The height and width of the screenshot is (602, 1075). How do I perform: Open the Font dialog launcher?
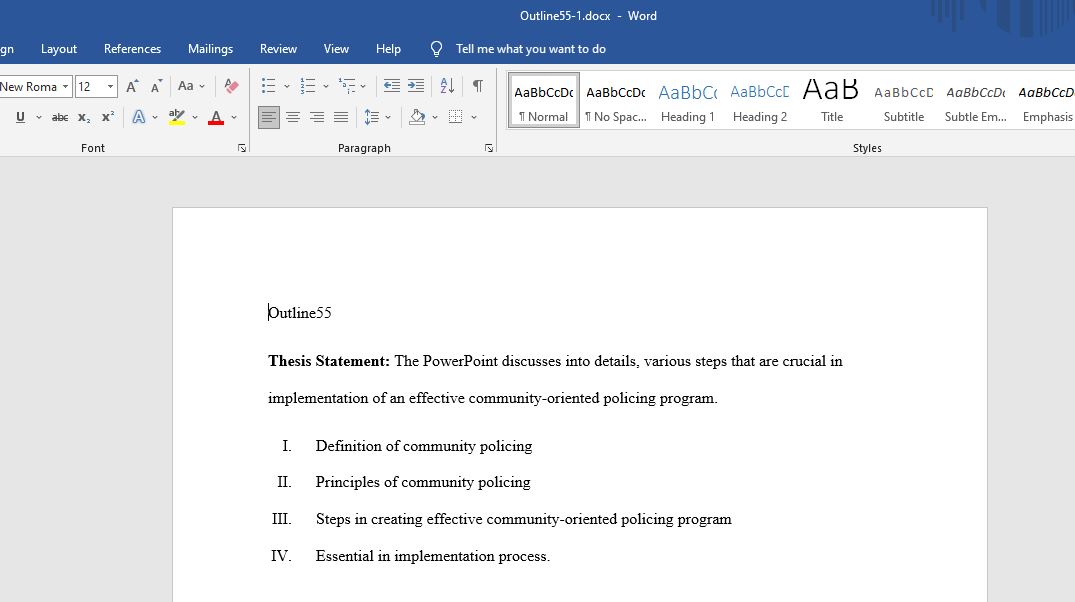point(242,148)
